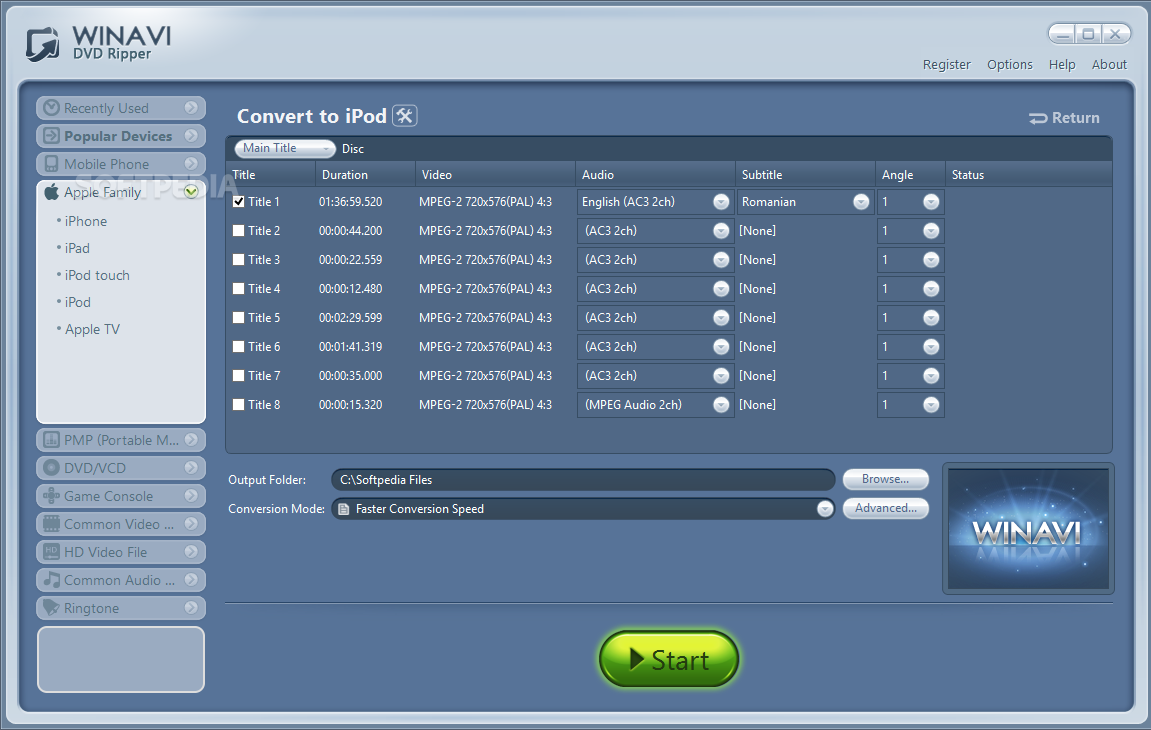
Task: Click the Game Console gamepad icon
Action: tap(51, 496)
